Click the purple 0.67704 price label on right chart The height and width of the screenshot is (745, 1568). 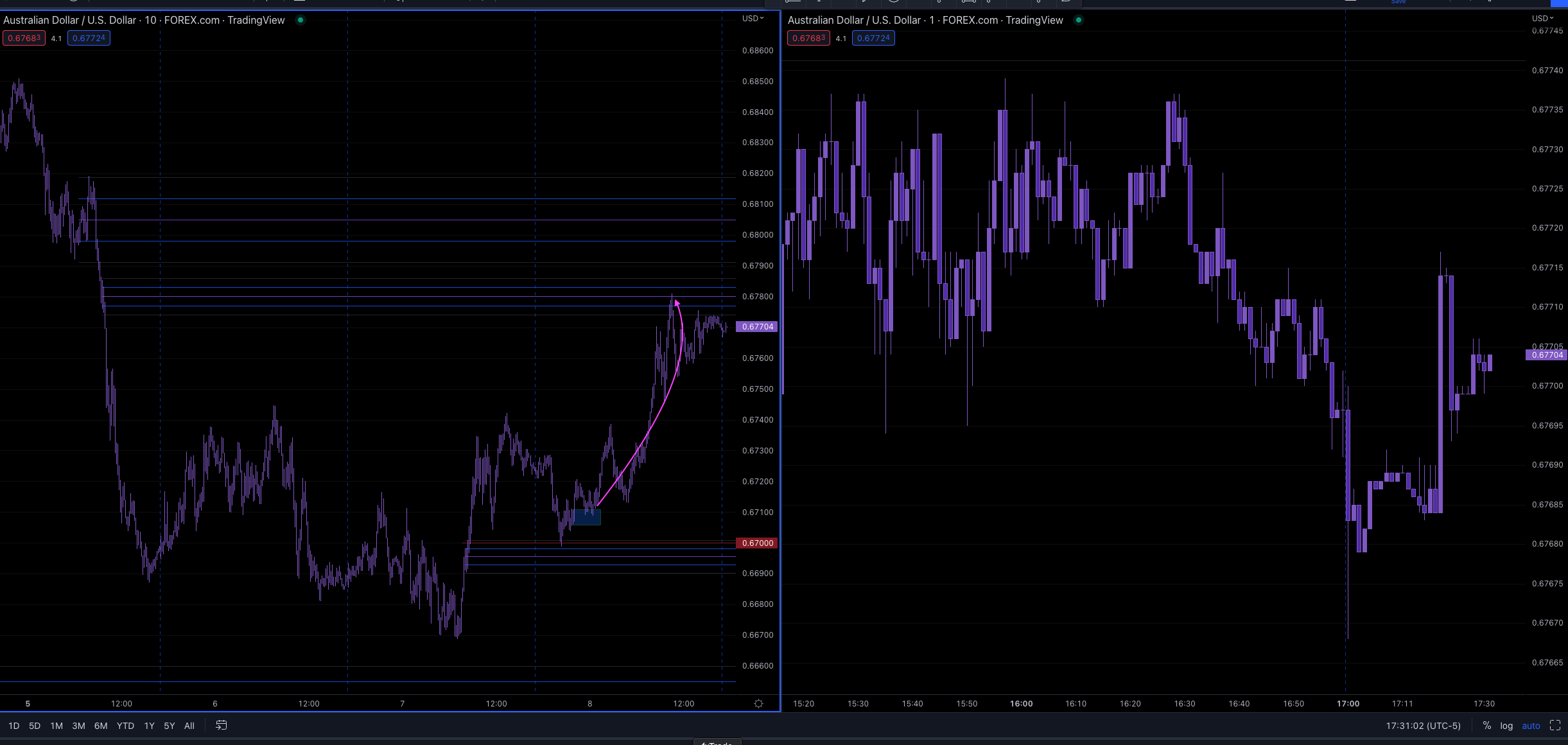pos(1547,355)
